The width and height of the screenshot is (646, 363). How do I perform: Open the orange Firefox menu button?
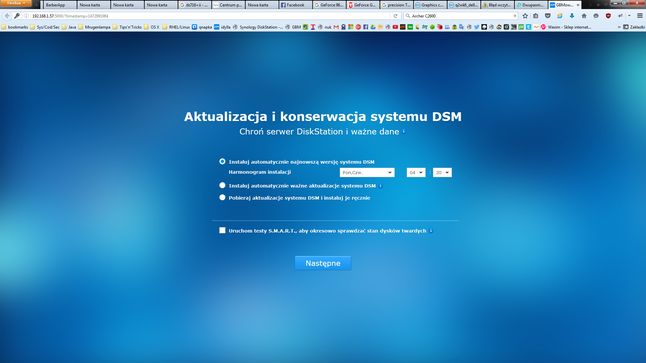[16, 3]
